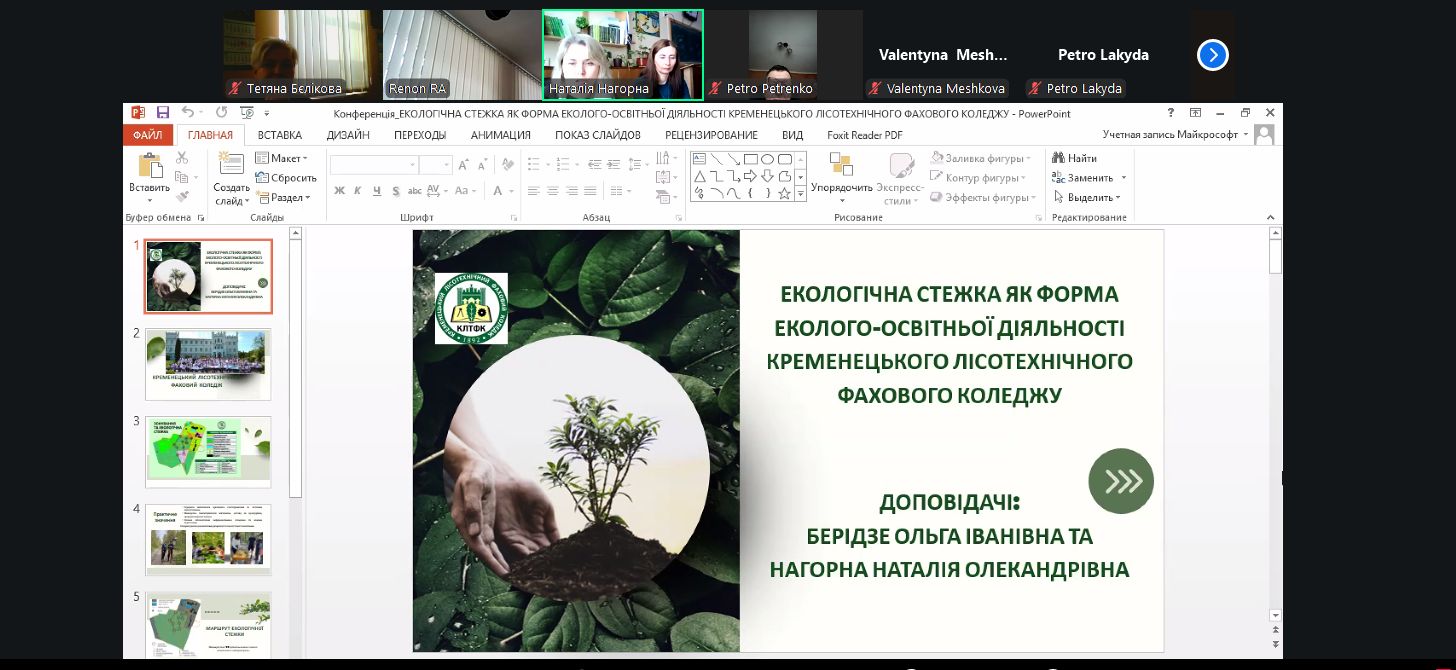Open the Layout (Макет) dropdown
This screenshot has height=670, width=1456.
[281, 158]
